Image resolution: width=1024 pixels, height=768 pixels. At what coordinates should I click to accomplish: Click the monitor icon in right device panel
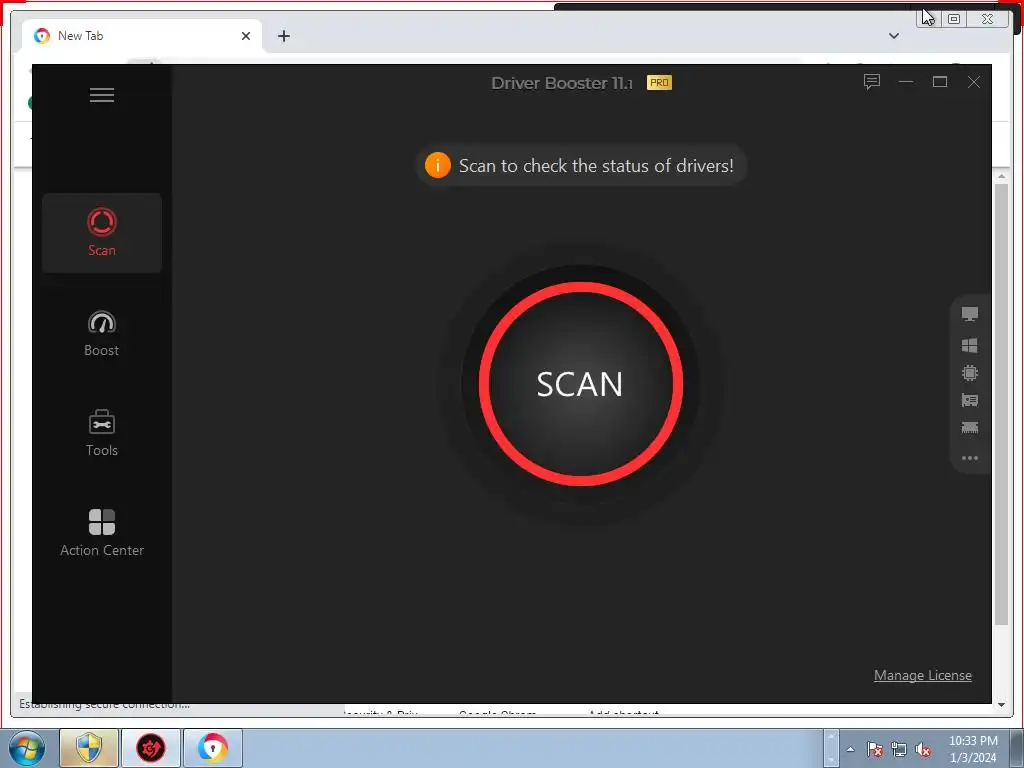pyautogui.click(x=970, y=314)
